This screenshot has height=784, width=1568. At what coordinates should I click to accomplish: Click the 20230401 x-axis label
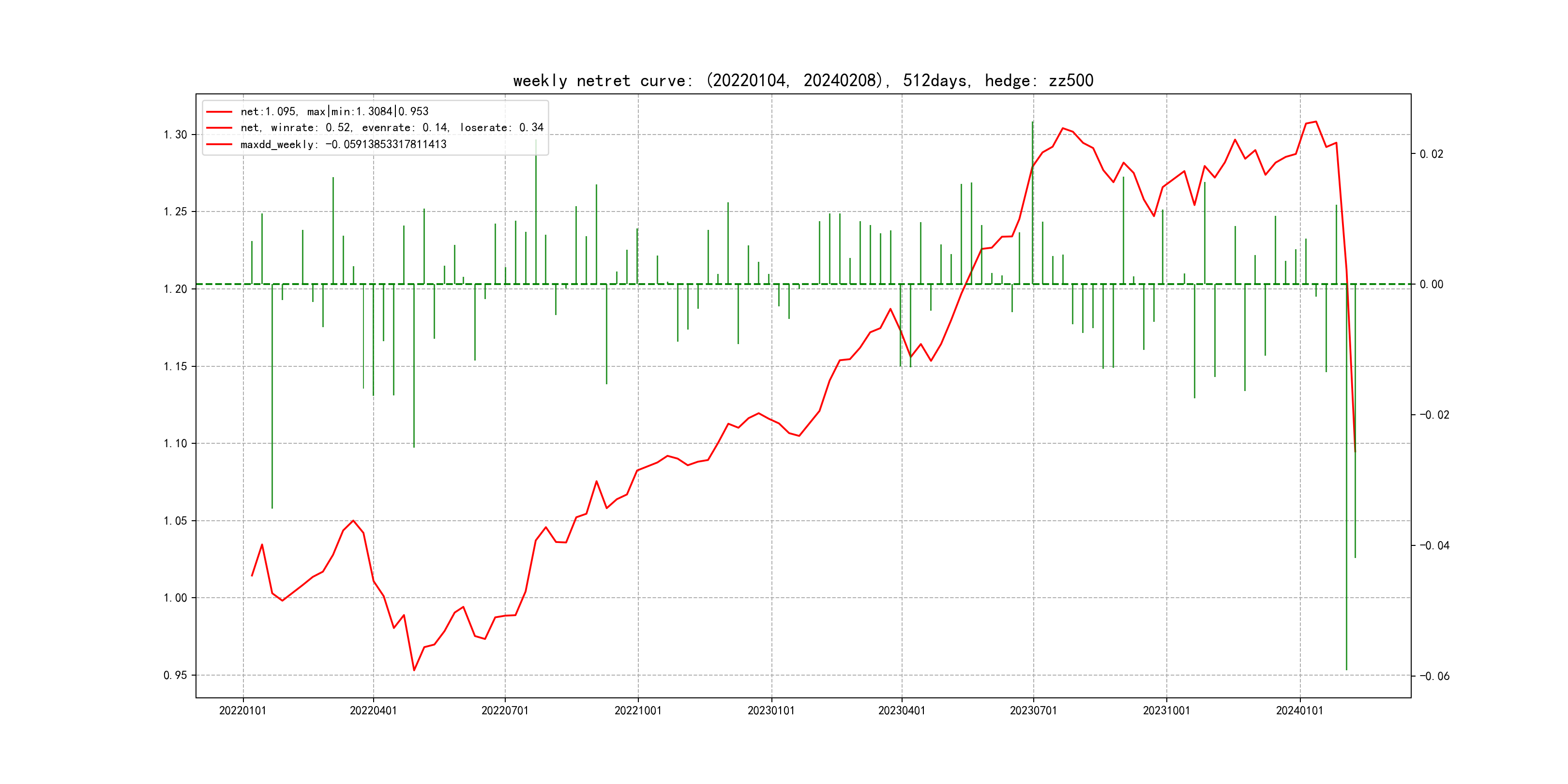(x=902, y=710)
